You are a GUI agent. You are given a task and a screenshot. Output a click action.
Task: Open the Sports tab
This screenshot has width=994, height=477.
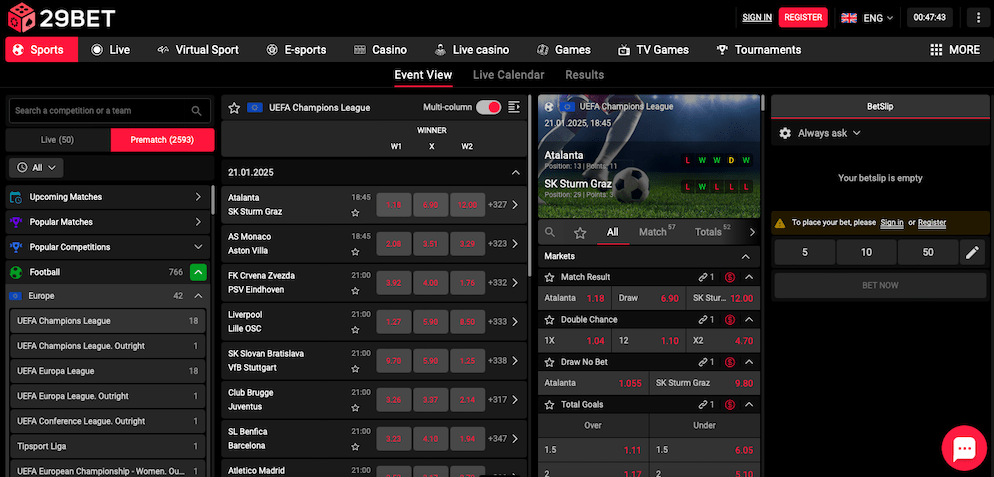coord(42,49)
